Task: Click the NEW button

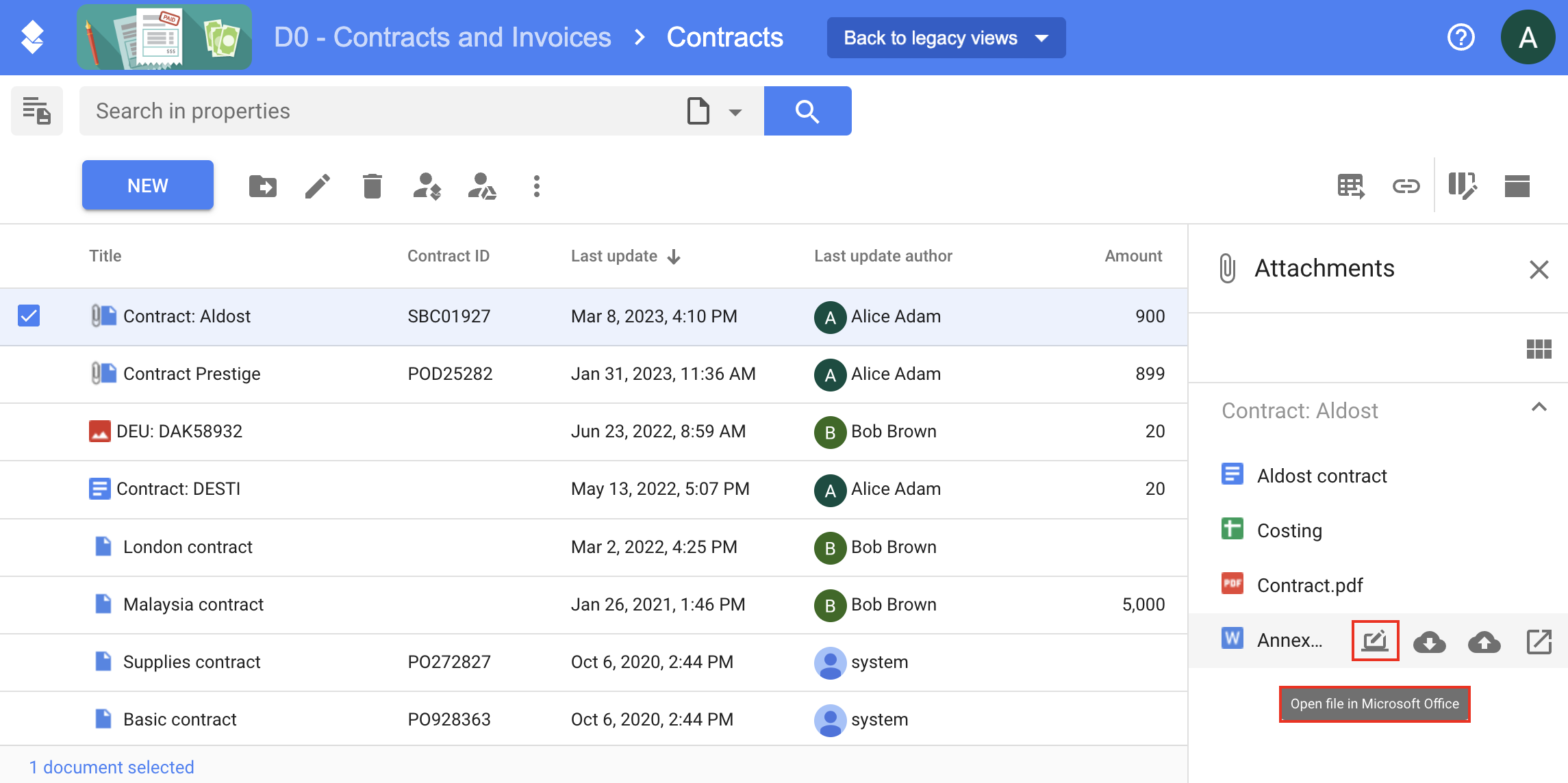Action: [147, 185]
